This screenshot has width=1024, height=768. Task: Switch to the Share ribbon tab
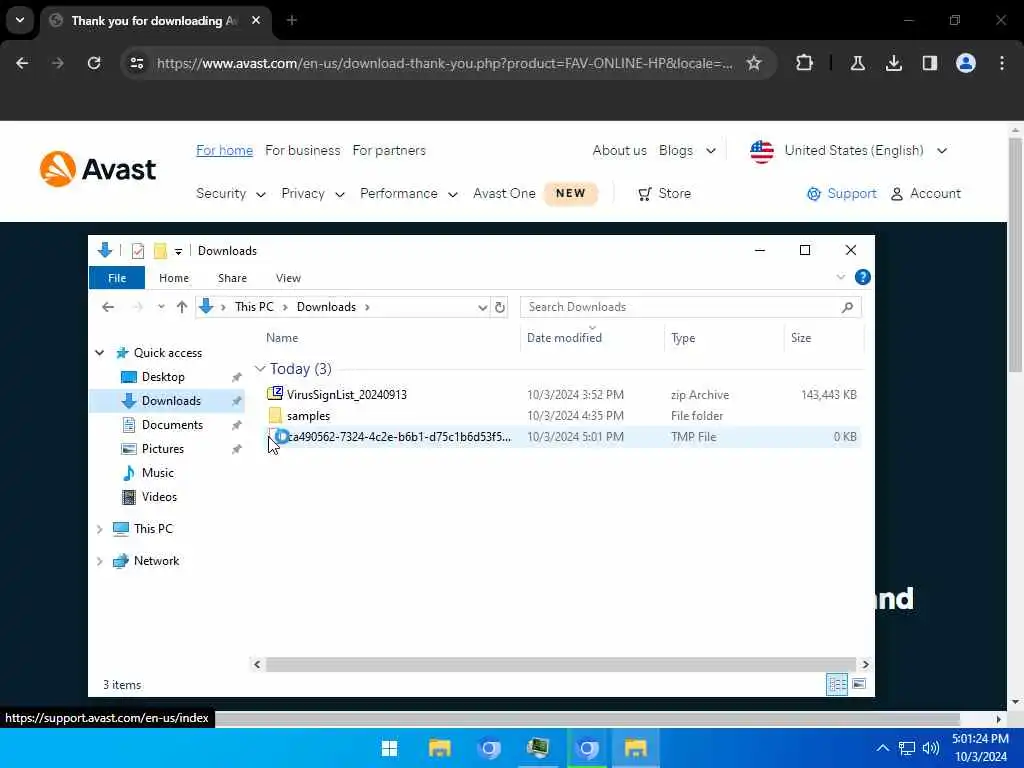tap(232, 278)
